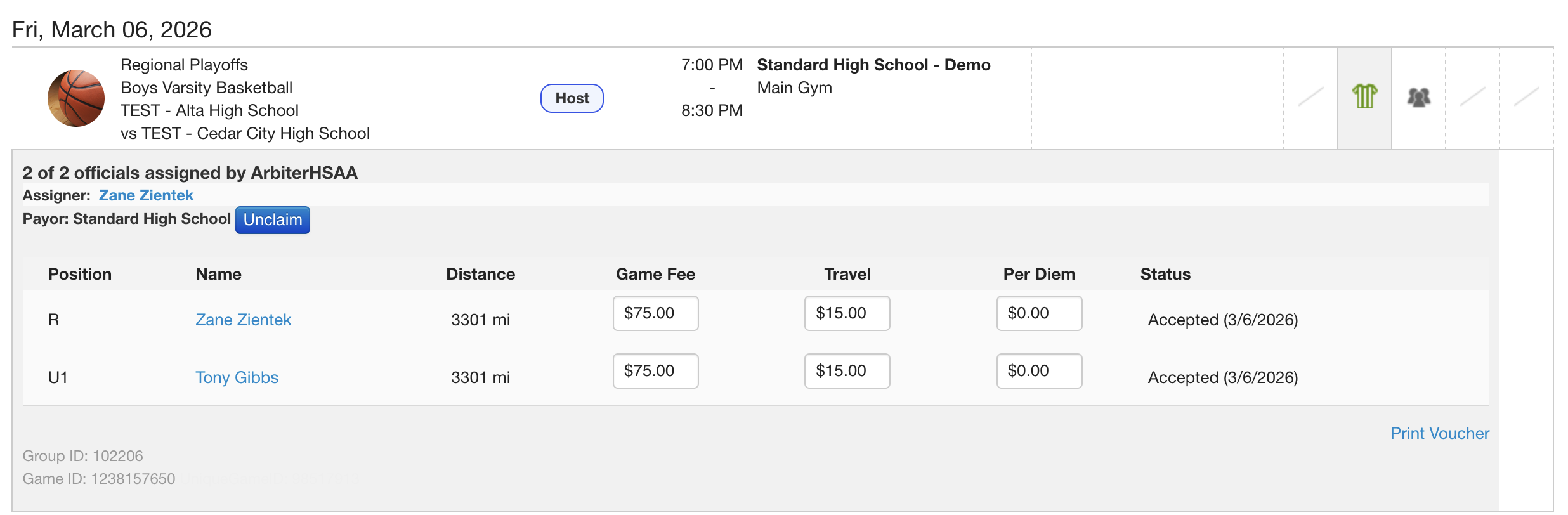1568x515 pixels.
Task: Click the Print Voucher link
Action: pyautogui.click(x=1440, y=433)
